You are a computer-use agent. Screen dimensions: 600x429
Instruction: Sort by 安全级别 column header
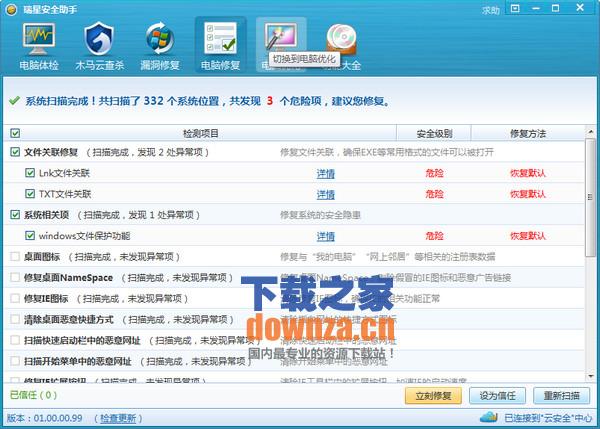(x=434, y=134)
